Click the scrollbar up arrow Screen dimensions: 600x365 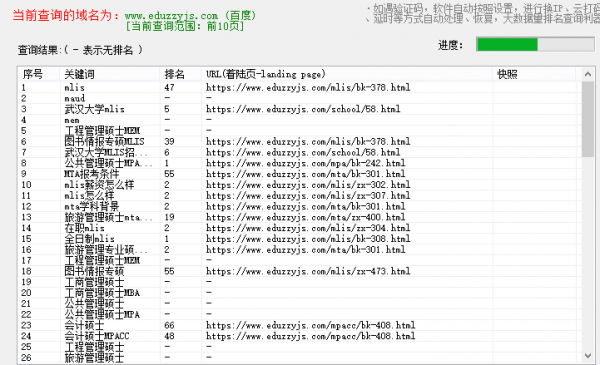point(588,74)
